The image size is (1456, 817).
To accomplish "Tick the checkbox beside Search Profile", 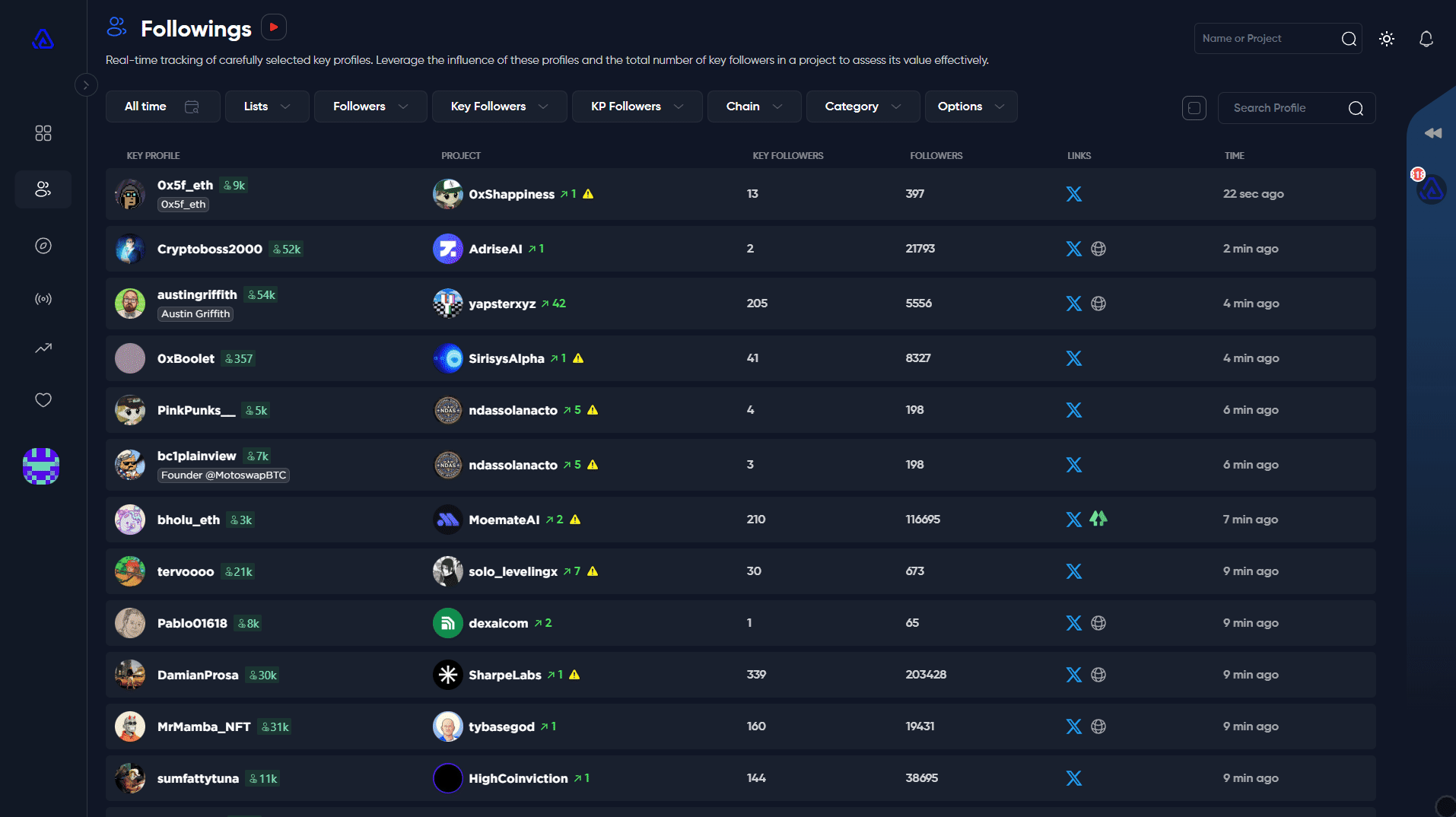I will coord(1194,108).
